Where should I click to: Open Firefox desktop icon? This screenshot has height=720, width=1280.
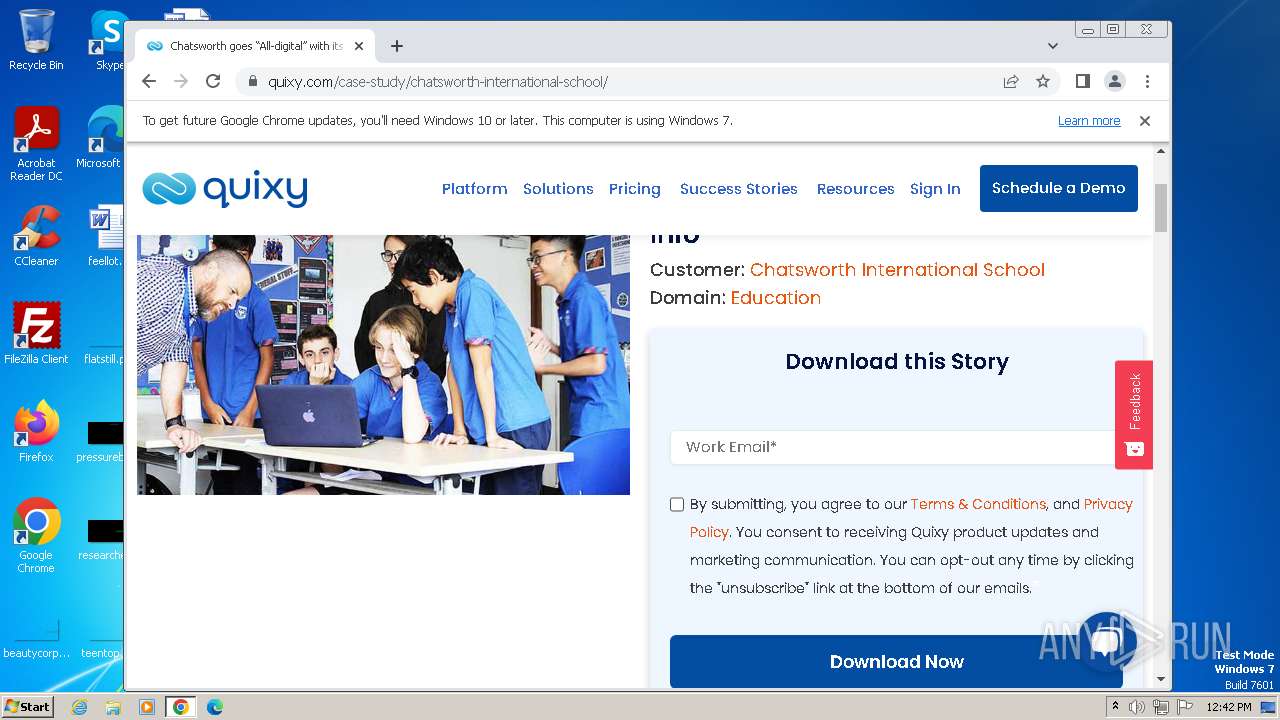click(36, 431)
